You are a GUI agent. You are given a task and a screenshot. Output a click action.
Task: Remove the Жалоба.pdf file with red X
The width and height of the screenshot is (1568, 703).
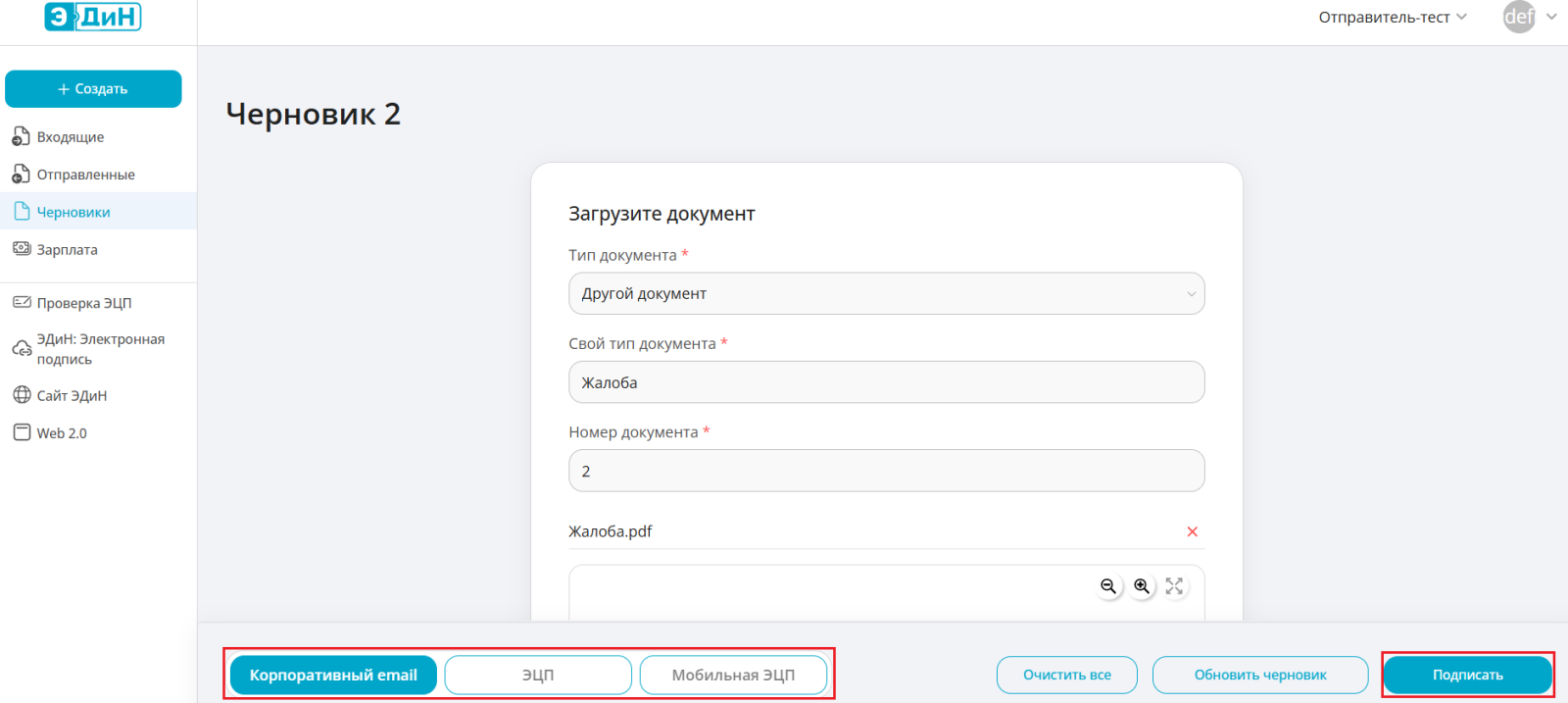pyautogui.click(x=1192, y=531)
